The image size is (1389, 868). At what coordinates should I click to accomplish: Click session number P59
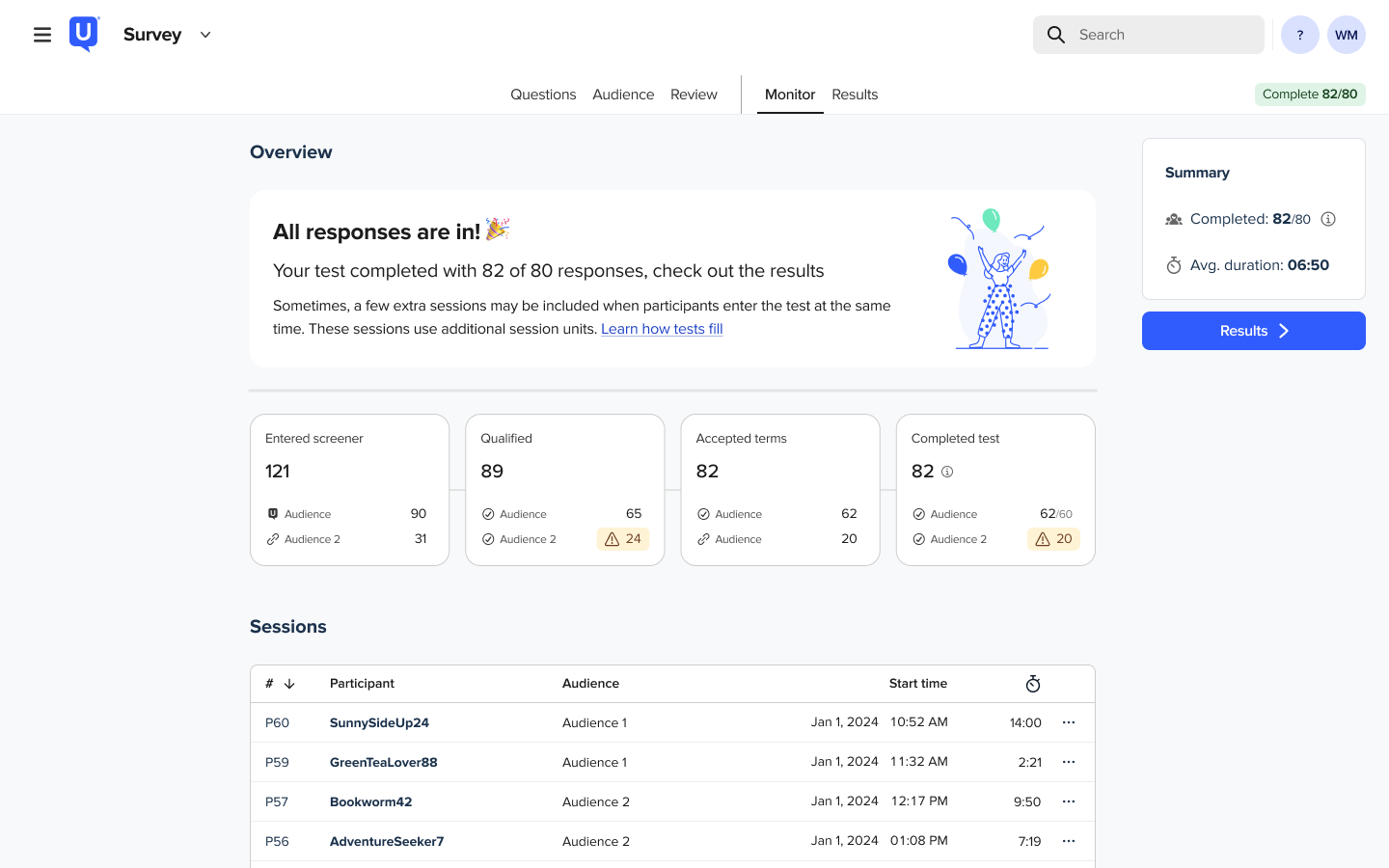(x=277, y=762)
